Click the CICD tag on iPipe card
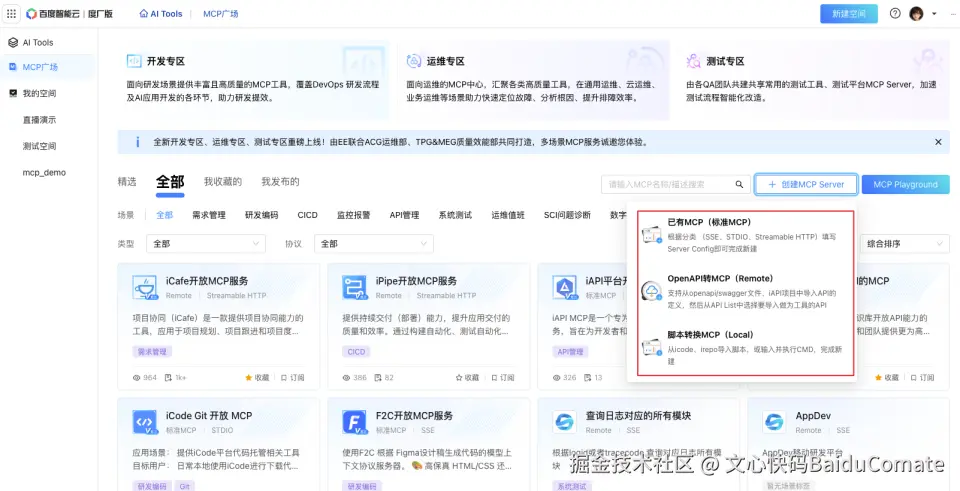The image size is (960, 491). (356, 352)
